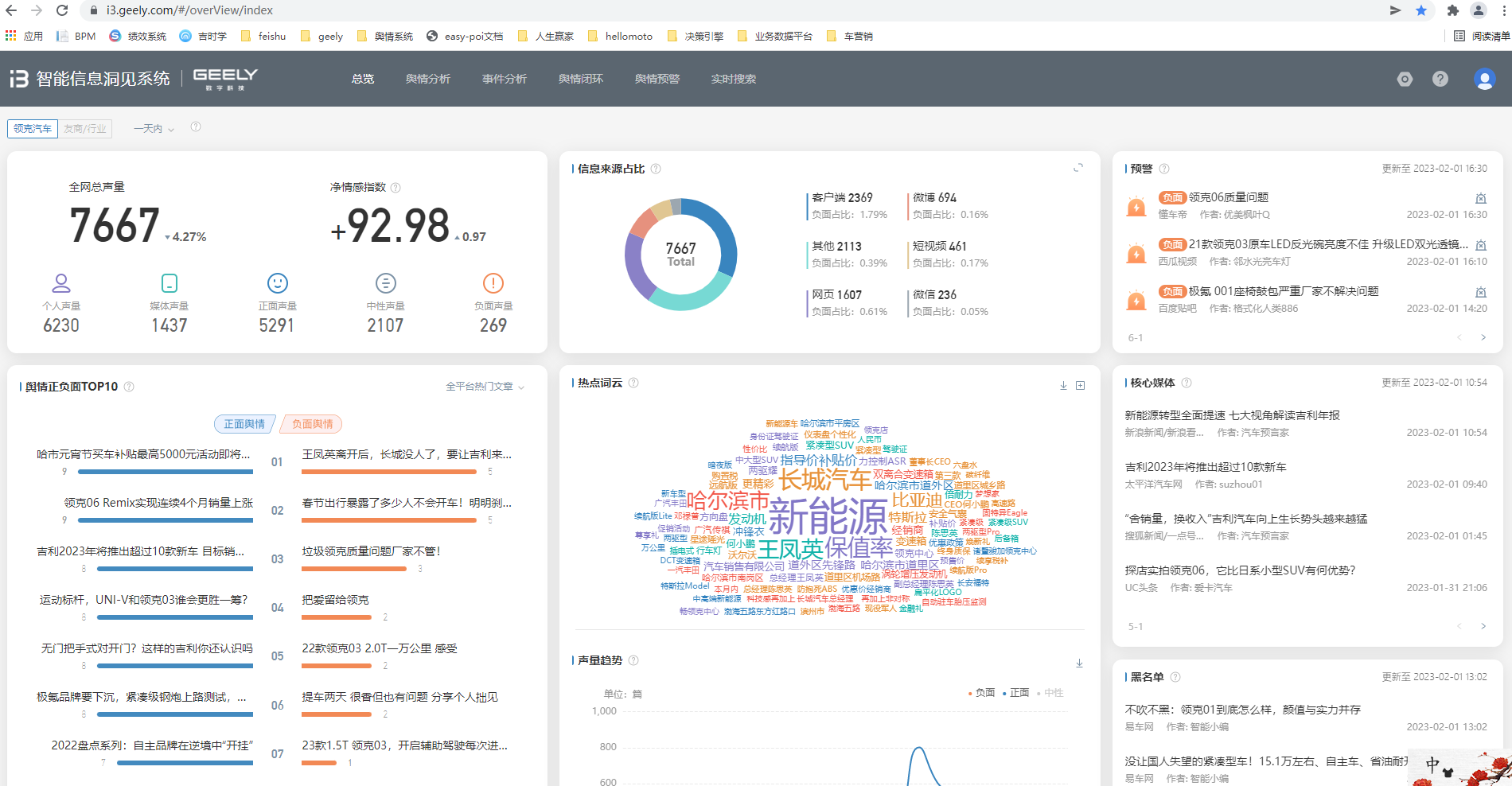Click 新能源 word in word cloud
Viewport: 1512px width, 786px height.
coord(828,517)
